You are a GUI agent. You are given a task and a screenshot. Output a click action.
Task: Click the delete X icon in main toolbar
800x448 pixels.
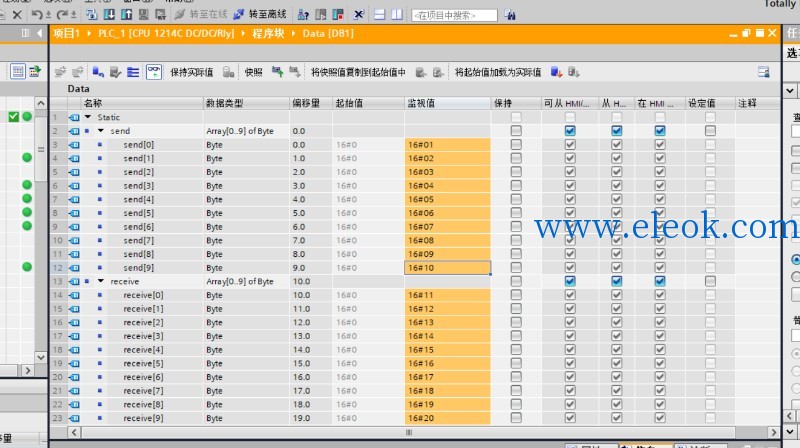point(17,15)
